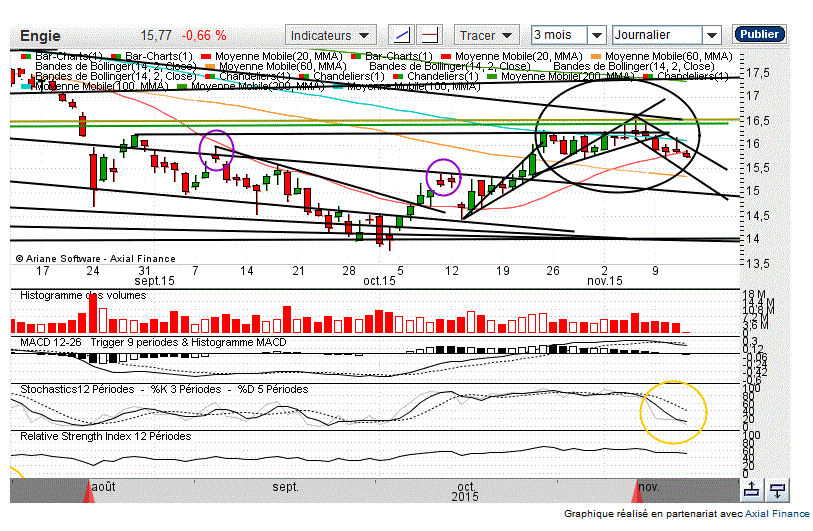Click the upward arrow export icon
This screenshot has height=531, width=813.
click(x=751, y=489)
